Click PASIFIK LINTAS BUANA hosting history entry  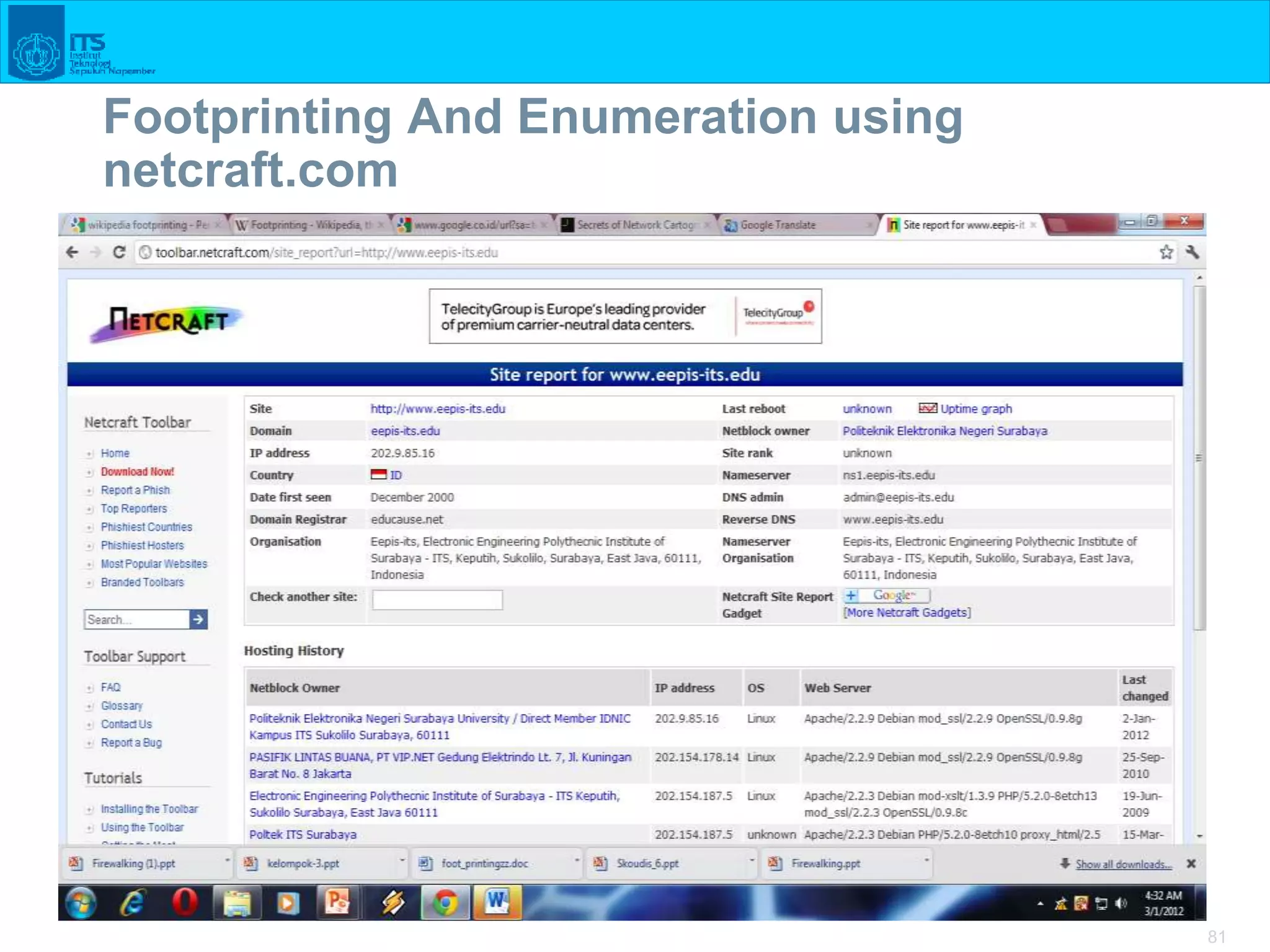coord(440,765)
